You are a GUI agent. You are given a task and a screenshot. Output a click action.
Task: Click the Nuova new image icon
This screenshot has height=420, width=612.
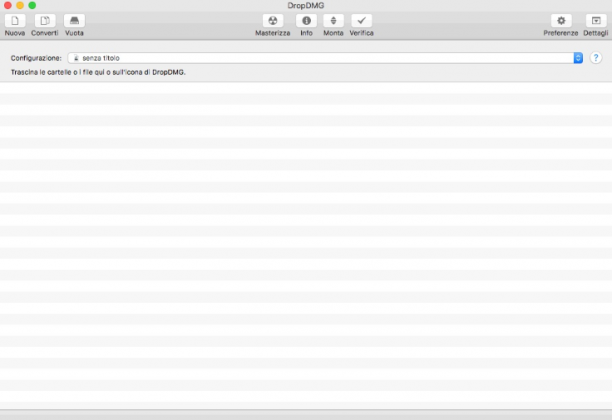pos(15,21)
